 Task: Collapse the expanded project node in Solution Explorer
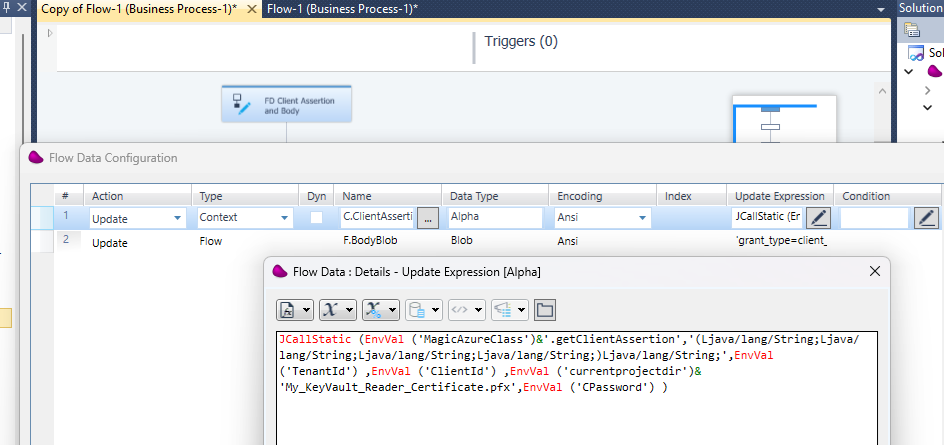coord(909,72)
